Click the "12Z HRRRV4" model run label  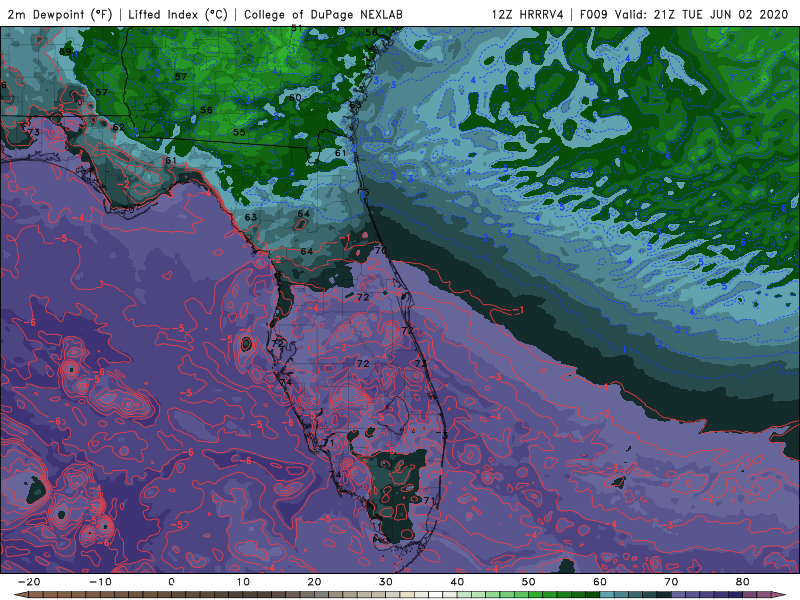coord(528,14)
